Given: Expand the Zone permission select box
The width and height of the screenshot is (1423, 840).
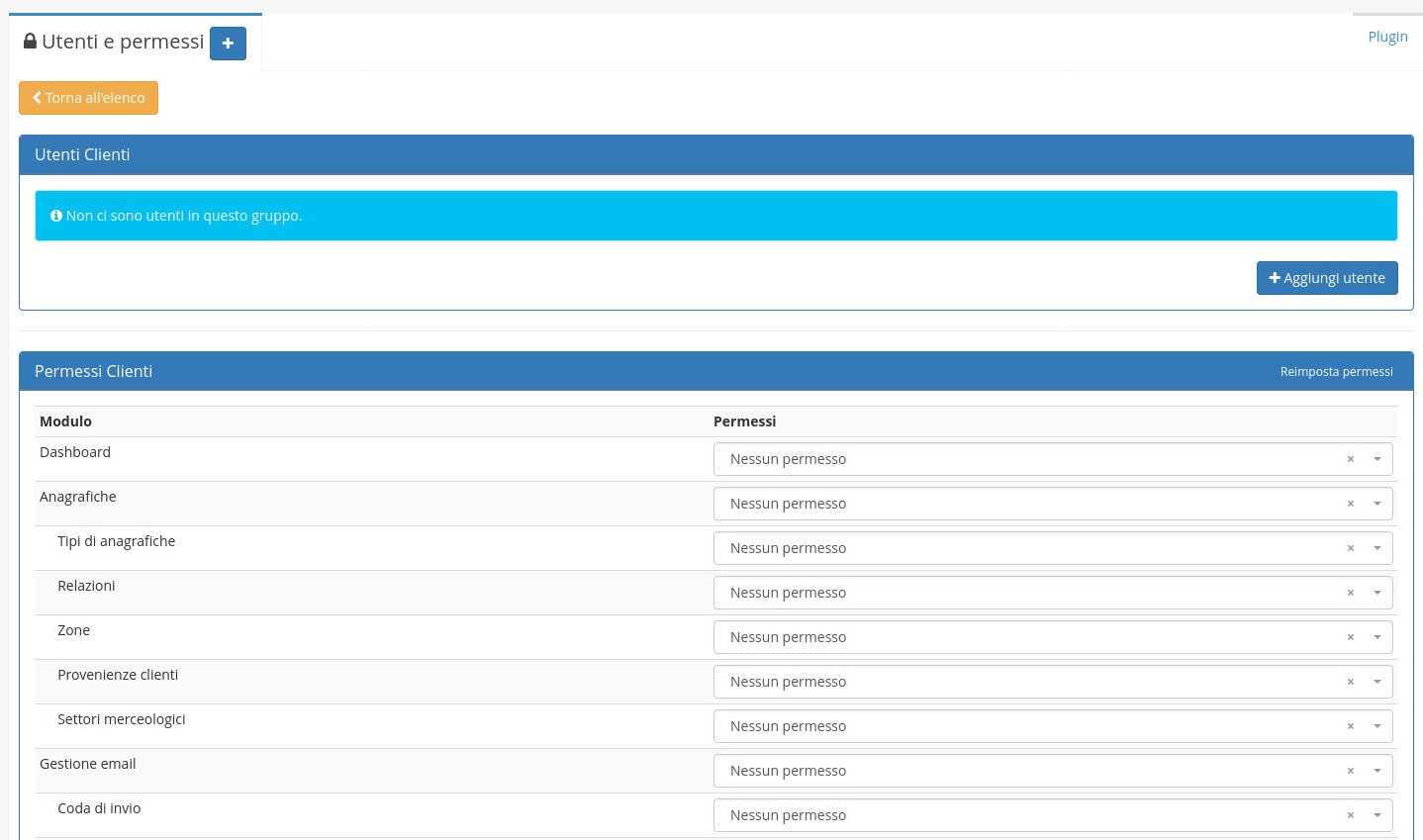Looking at the screenshot, I should [1029, 637].
